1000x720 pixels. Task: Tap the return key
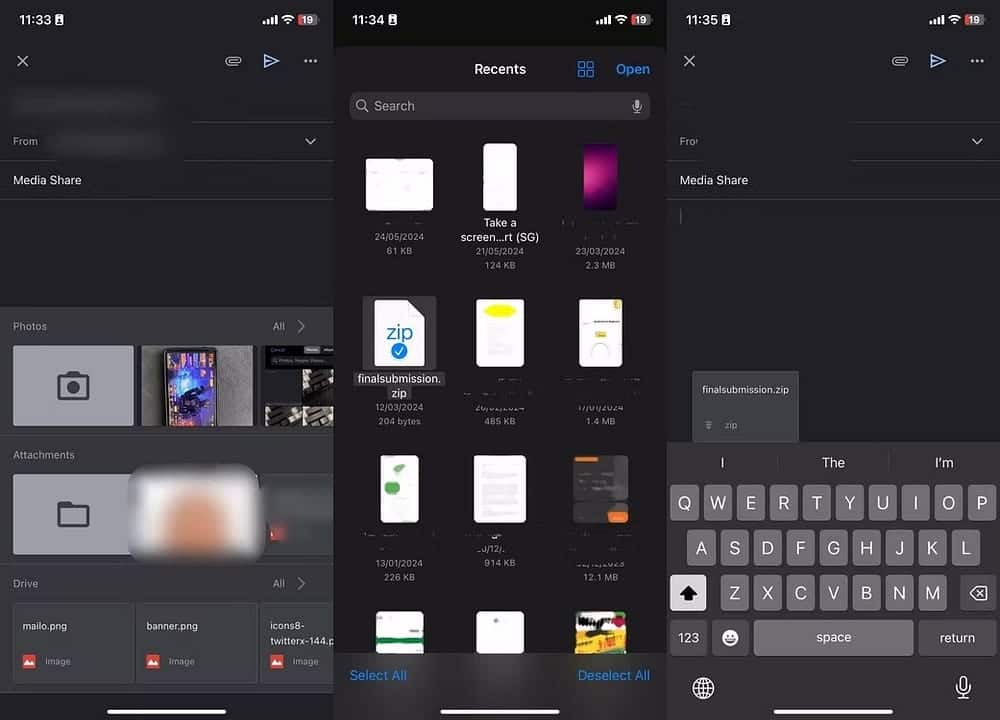(957, 638)
